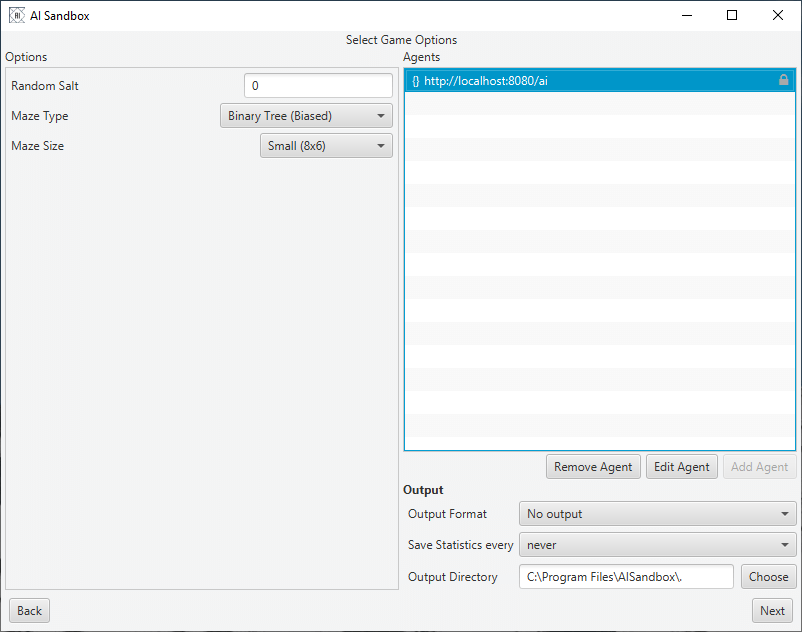This screenshot has height=632, width=802.
Task: Click the Maze Size dropdown arrow
Action: [x=382, y=145]
